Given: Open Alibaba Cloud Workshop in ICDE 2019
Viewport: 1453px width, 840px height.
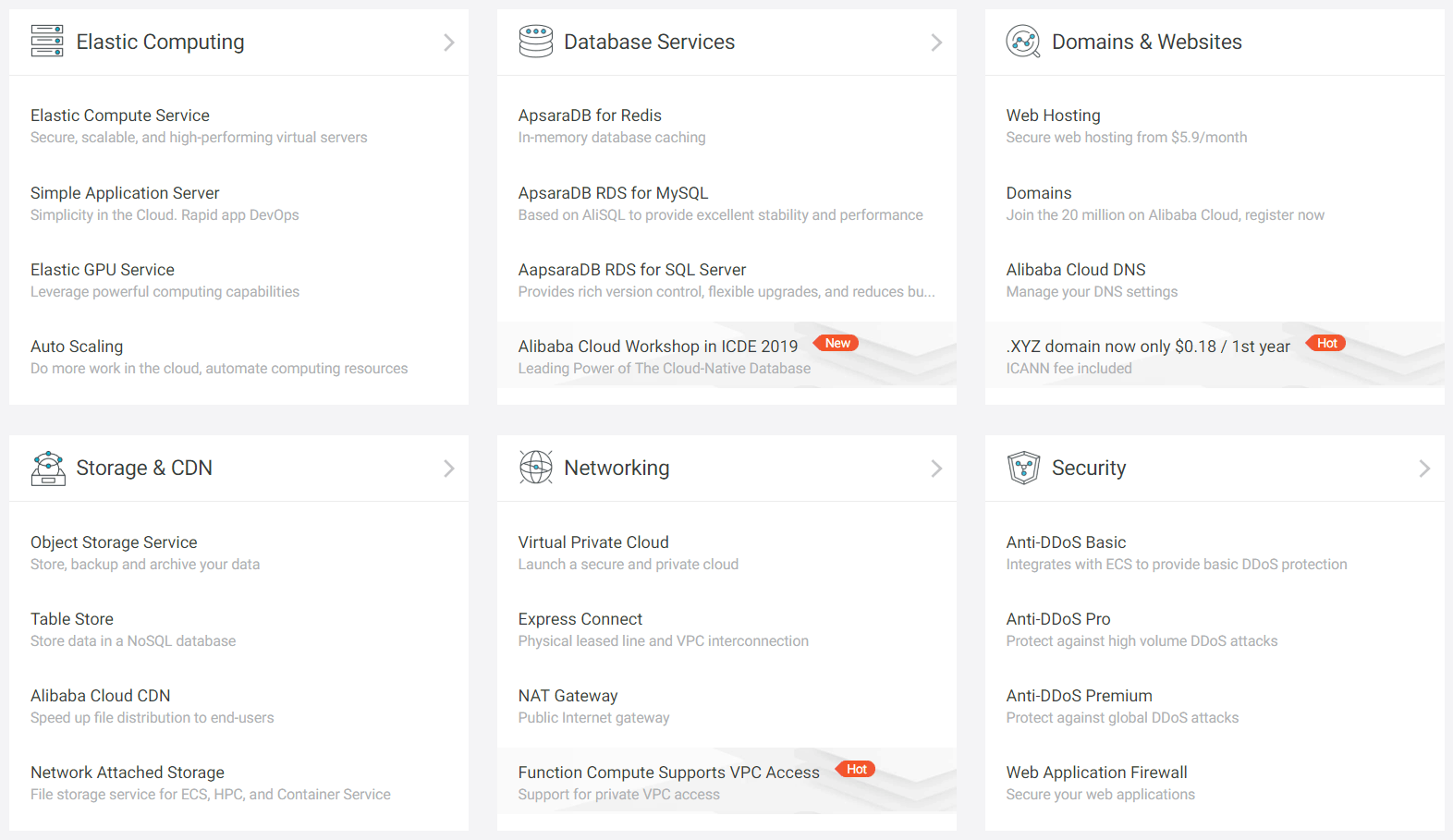Looking at the screenshot, I should click(x=658, y=347).
